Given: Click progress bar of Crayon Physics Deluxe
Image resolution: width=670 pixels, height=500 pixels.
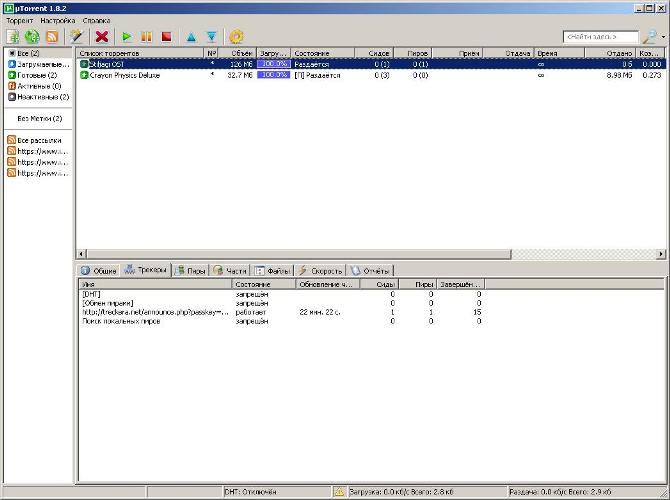Looking at the screenshot, I should (273, 75).
